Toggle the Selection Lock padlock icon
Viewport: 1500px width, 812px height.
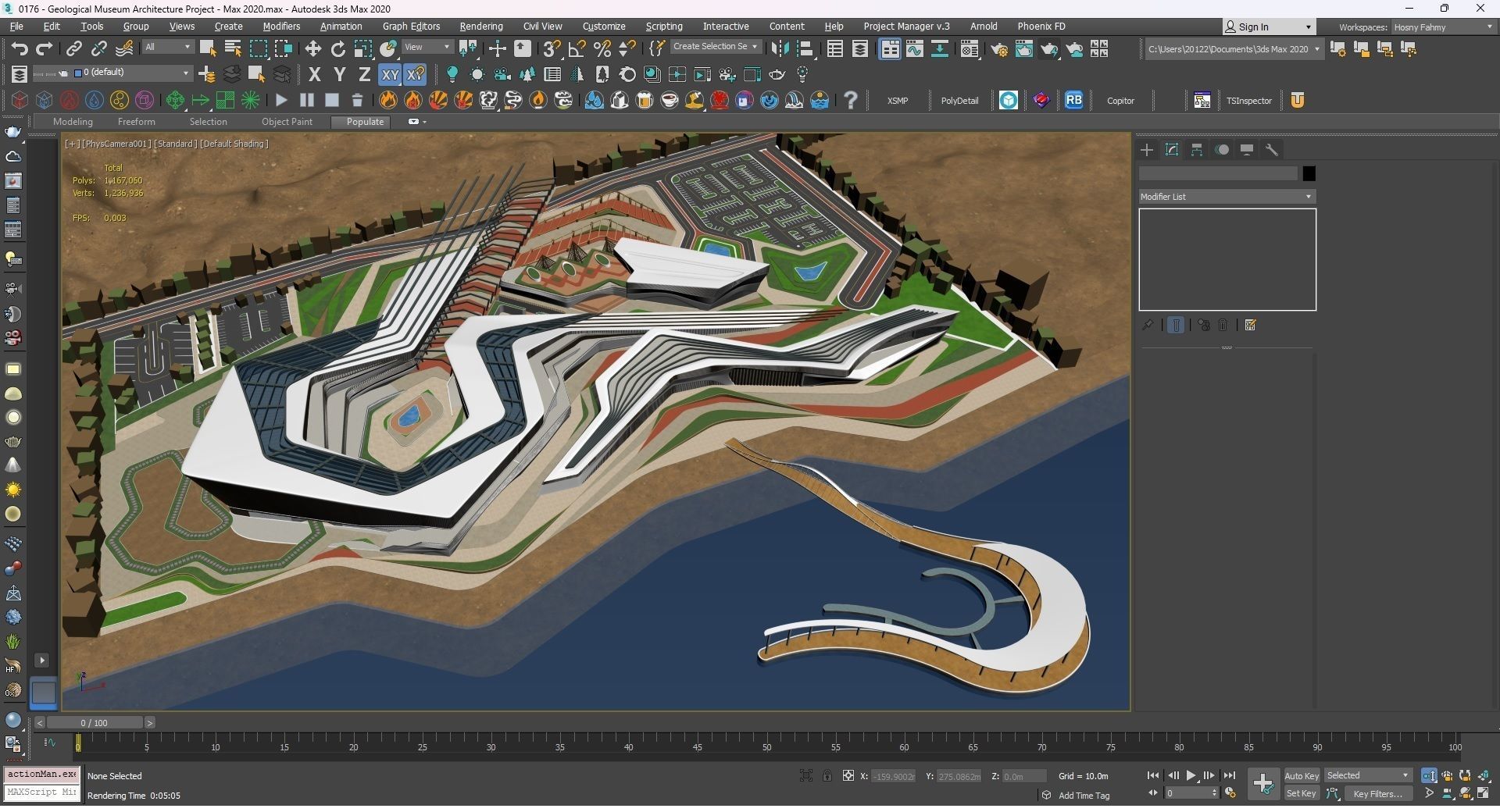coord(827,775)
